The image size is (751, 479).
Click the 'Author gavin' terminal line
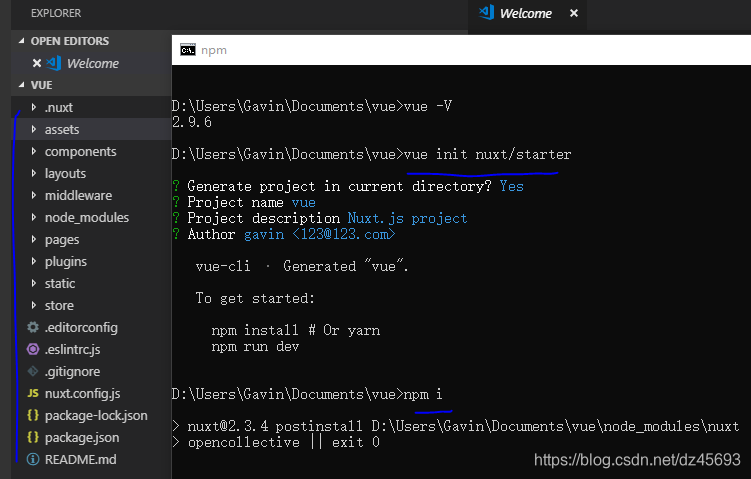click(x=284, y=234)
